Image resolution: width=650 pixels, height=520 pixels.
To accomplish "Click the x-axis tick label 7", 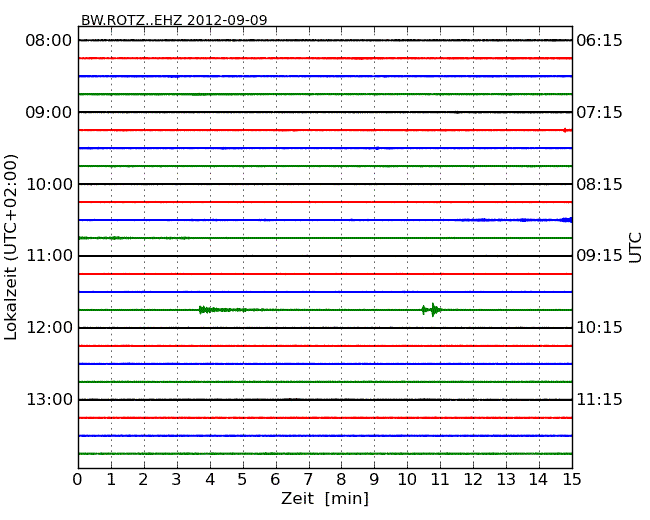I will 308,480.
